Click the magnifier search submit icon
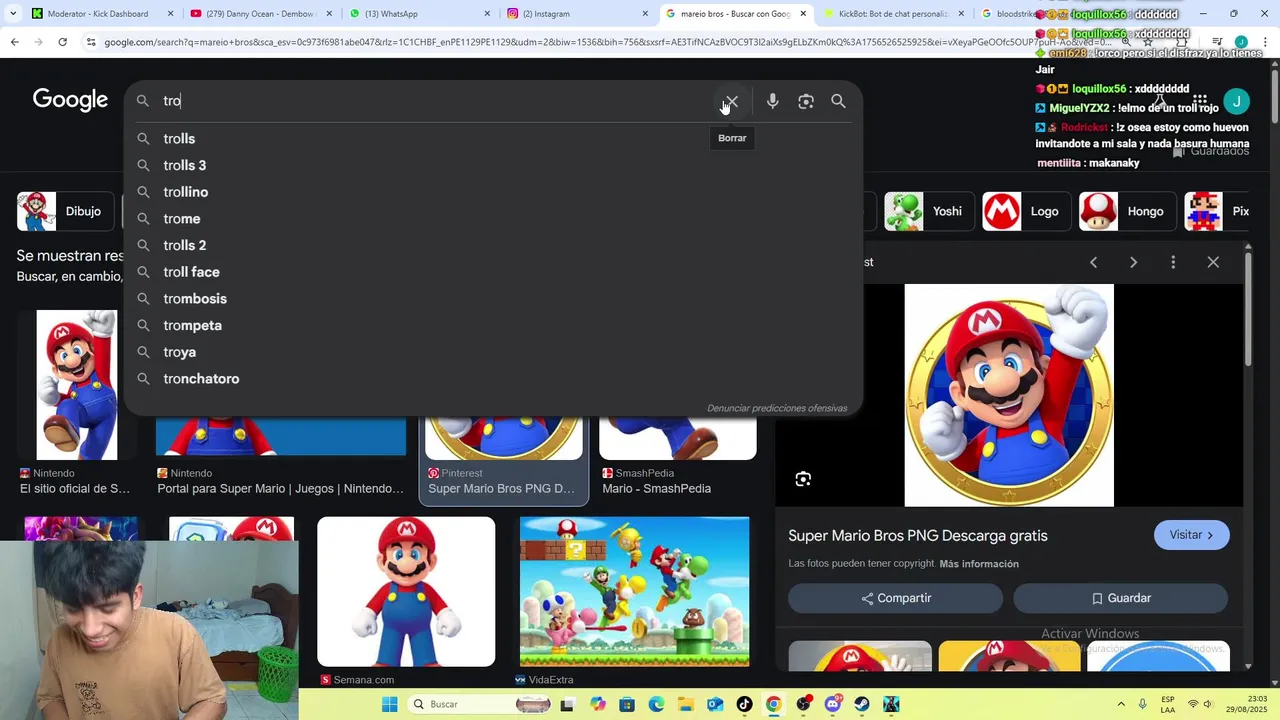 pyautogui.click(x=838, y=101)
